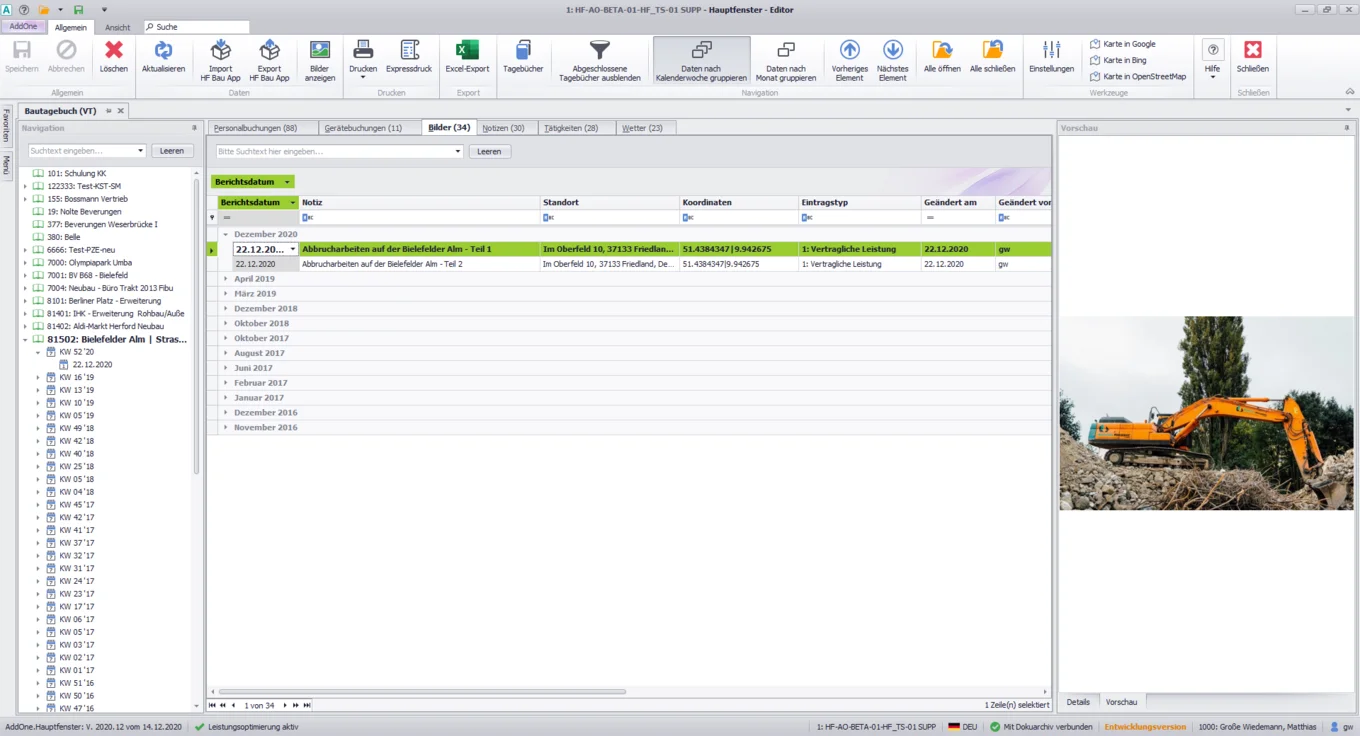Click the Leeren button in Navigation panel

click(x=171, y=150)
